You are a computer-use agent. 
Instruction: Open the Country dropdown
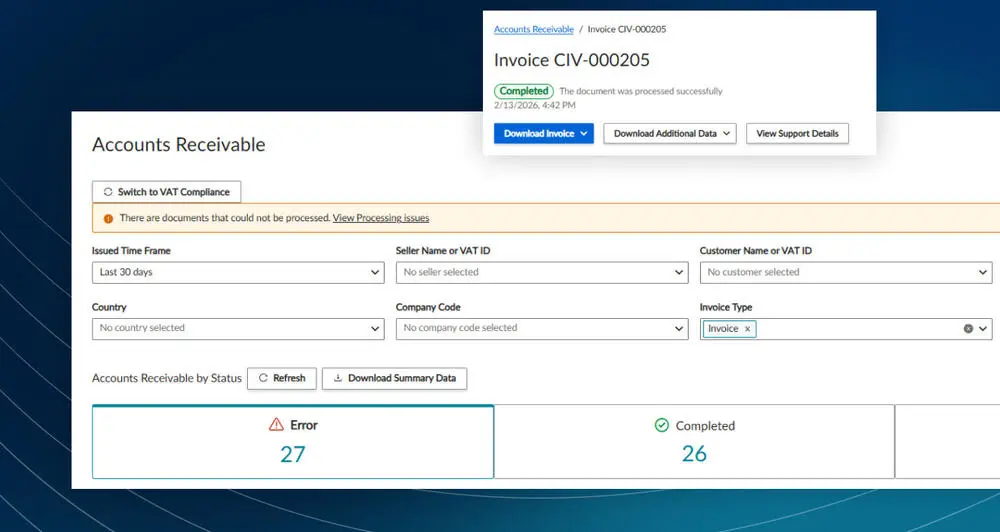pyautogui.click(x=238, y=329)
